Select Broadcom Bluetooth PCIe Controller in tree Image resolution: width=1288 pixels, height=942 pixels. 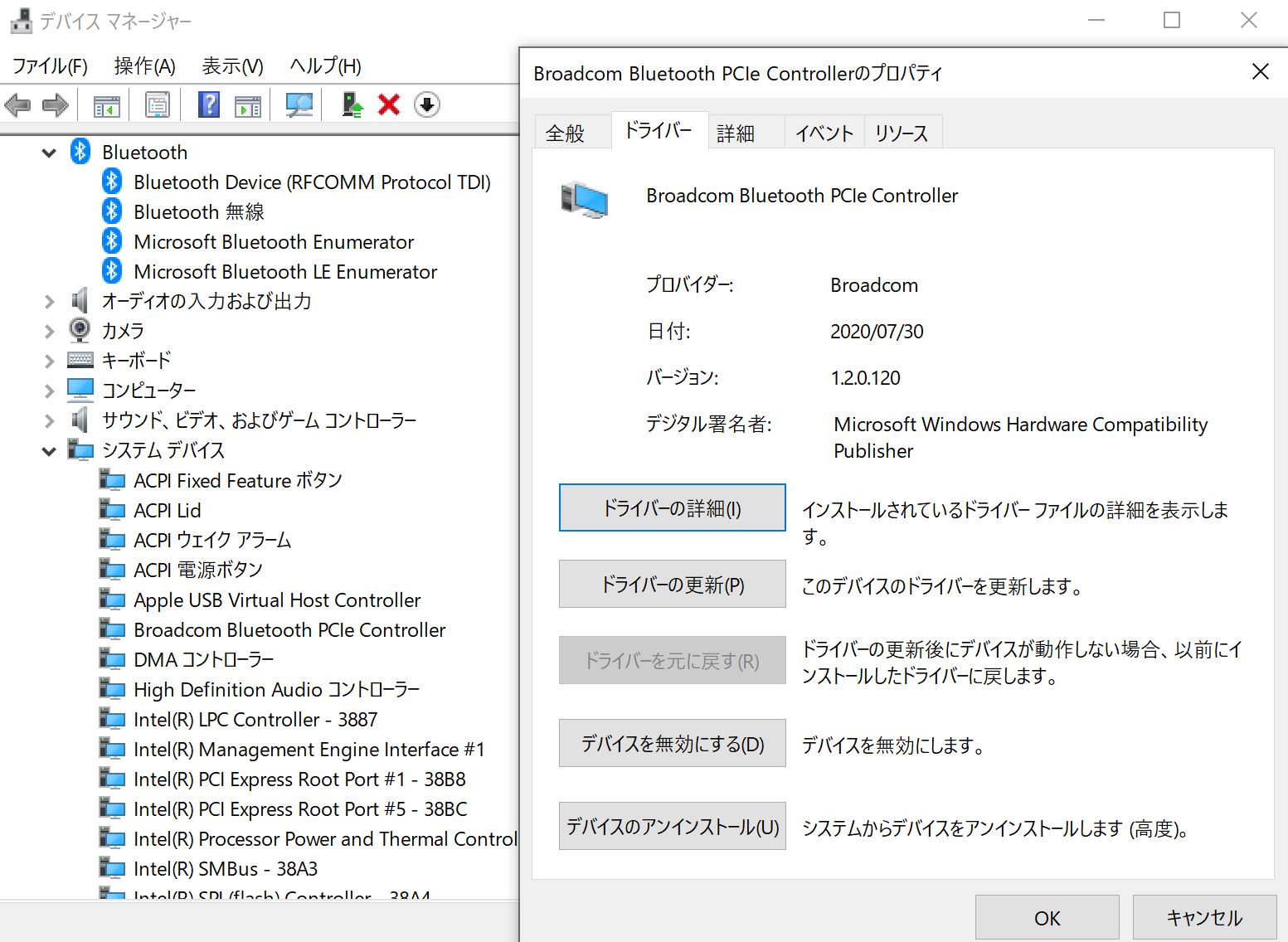point(289,629)
